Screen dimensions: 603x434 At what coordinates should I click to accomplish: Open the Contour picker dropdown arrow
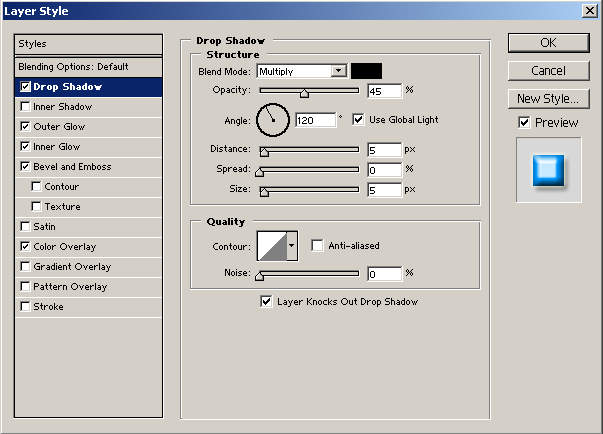click(292, 246)
